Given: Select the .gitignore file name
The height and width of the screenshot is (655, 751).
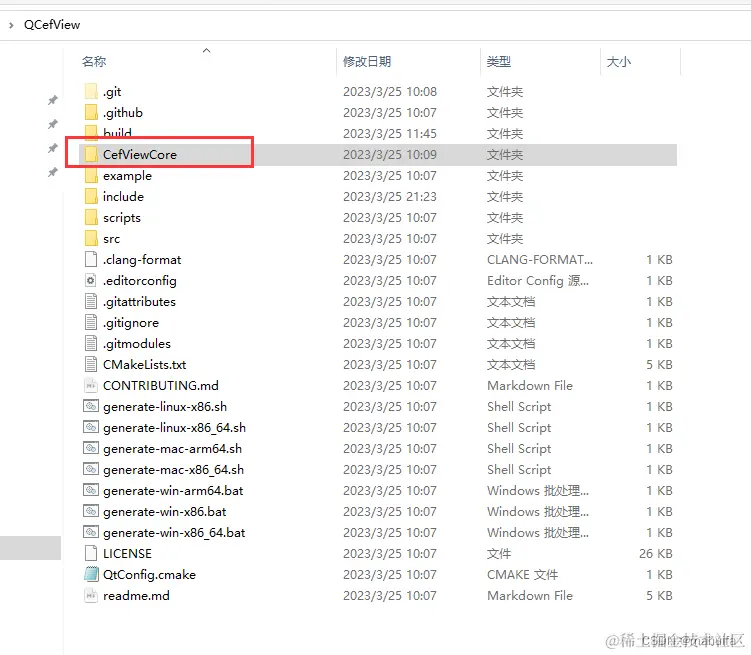Looking at the screenshot, I should [x=131, y=323].
